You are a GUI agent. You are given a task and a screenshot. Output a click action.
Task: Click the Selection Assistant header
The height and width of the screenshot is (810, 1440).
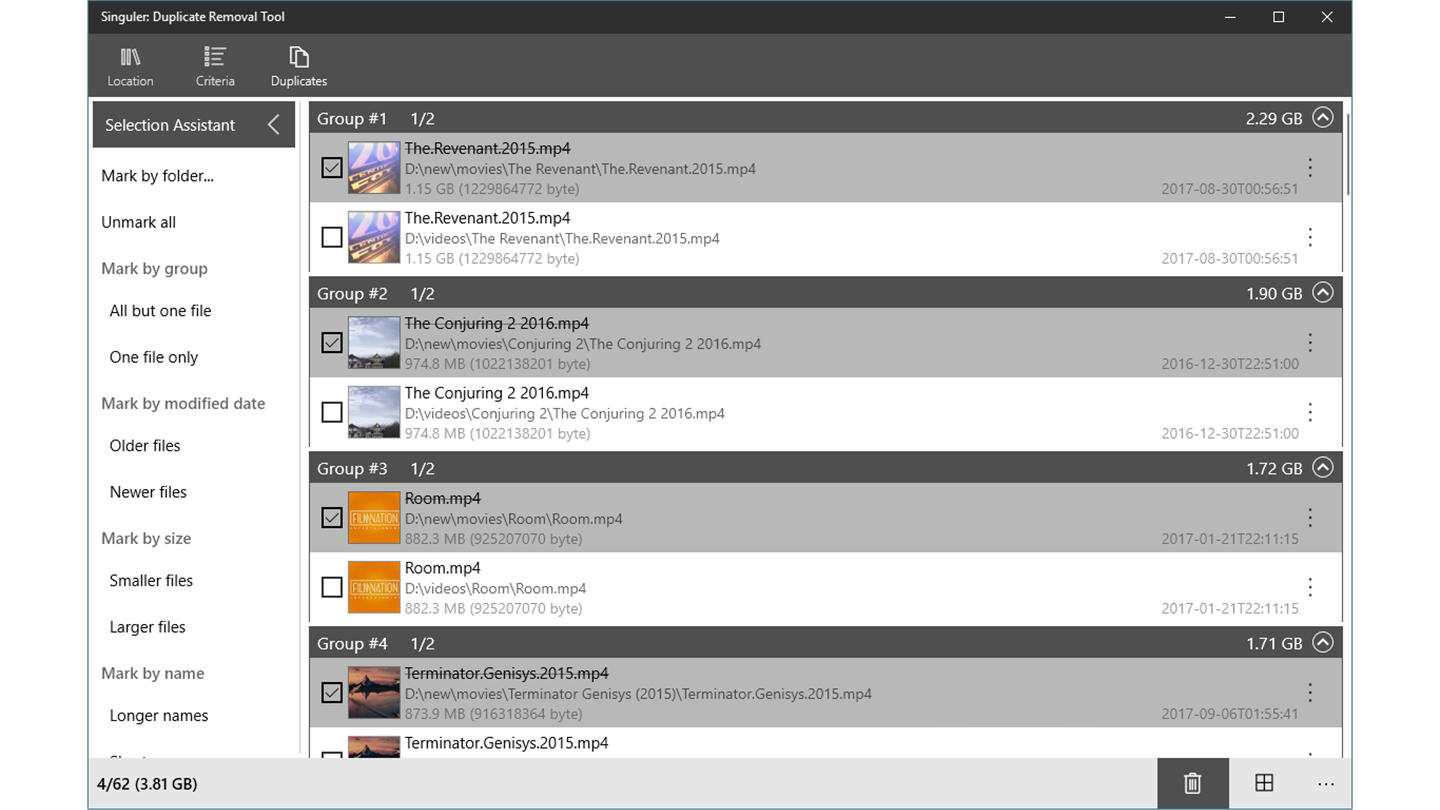point(194,125)
